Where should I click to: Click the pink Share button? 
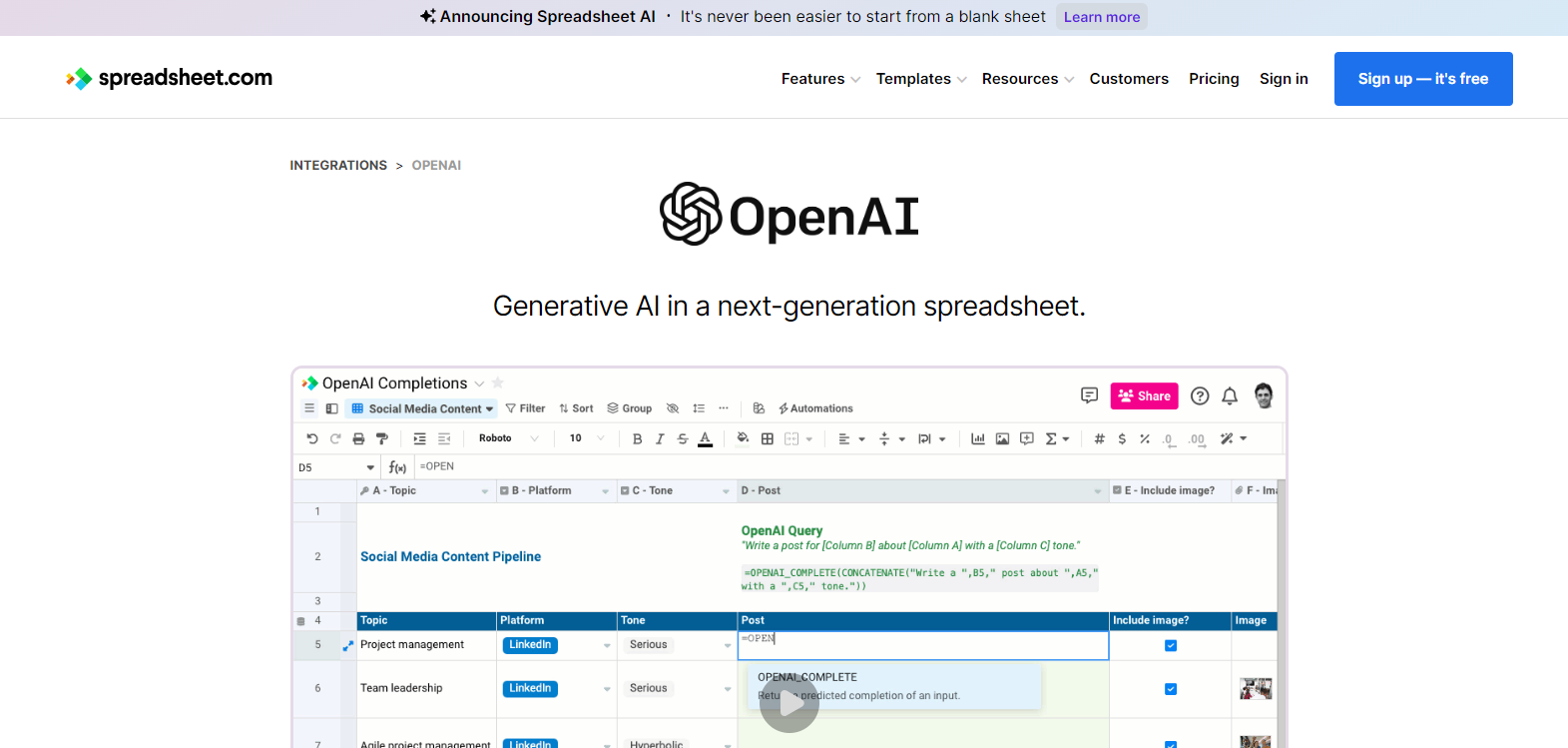pyautogui.click(x=1144, y=395)
